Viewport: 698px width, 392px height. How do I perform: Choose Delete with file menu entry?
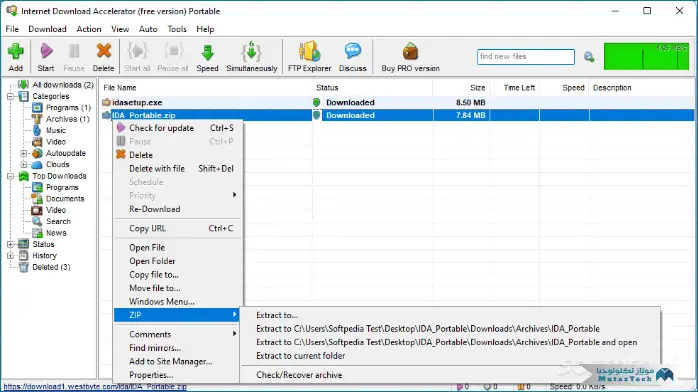pyautogui.click(x=177, y=168)
